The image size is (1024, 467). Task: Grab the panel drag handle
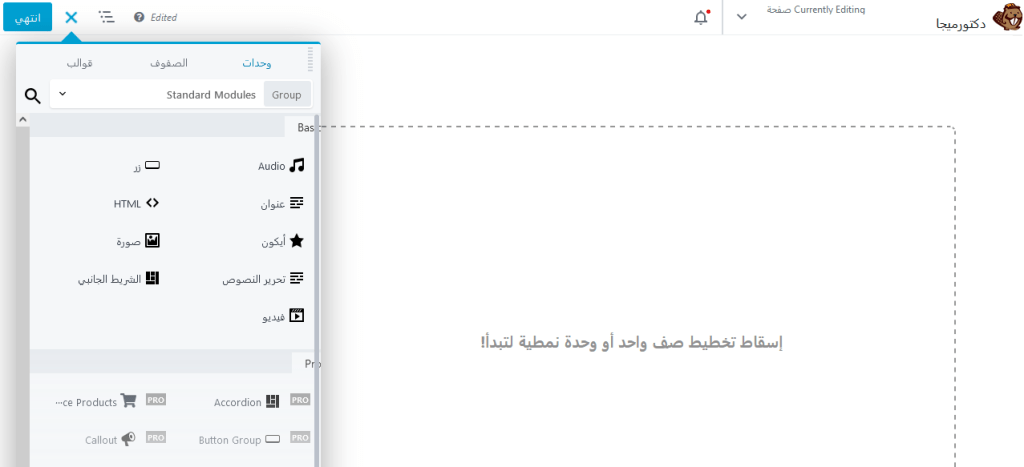[310, 60]
